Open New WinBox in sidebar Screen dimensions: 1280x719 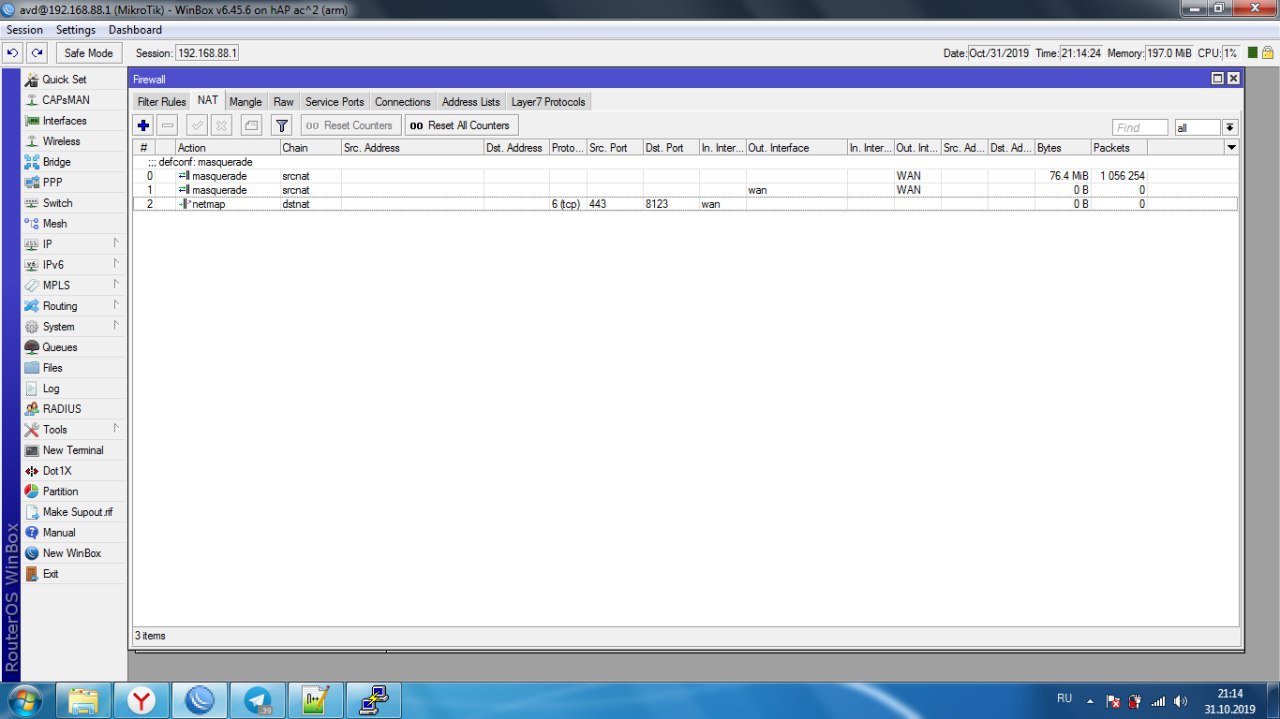(x=75, y=553)
